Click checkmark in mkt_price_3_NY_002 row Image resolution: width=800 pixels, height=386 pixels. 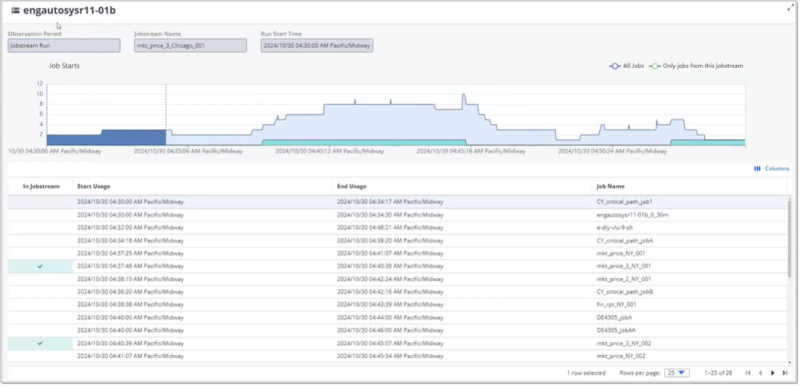pos(40,343)
